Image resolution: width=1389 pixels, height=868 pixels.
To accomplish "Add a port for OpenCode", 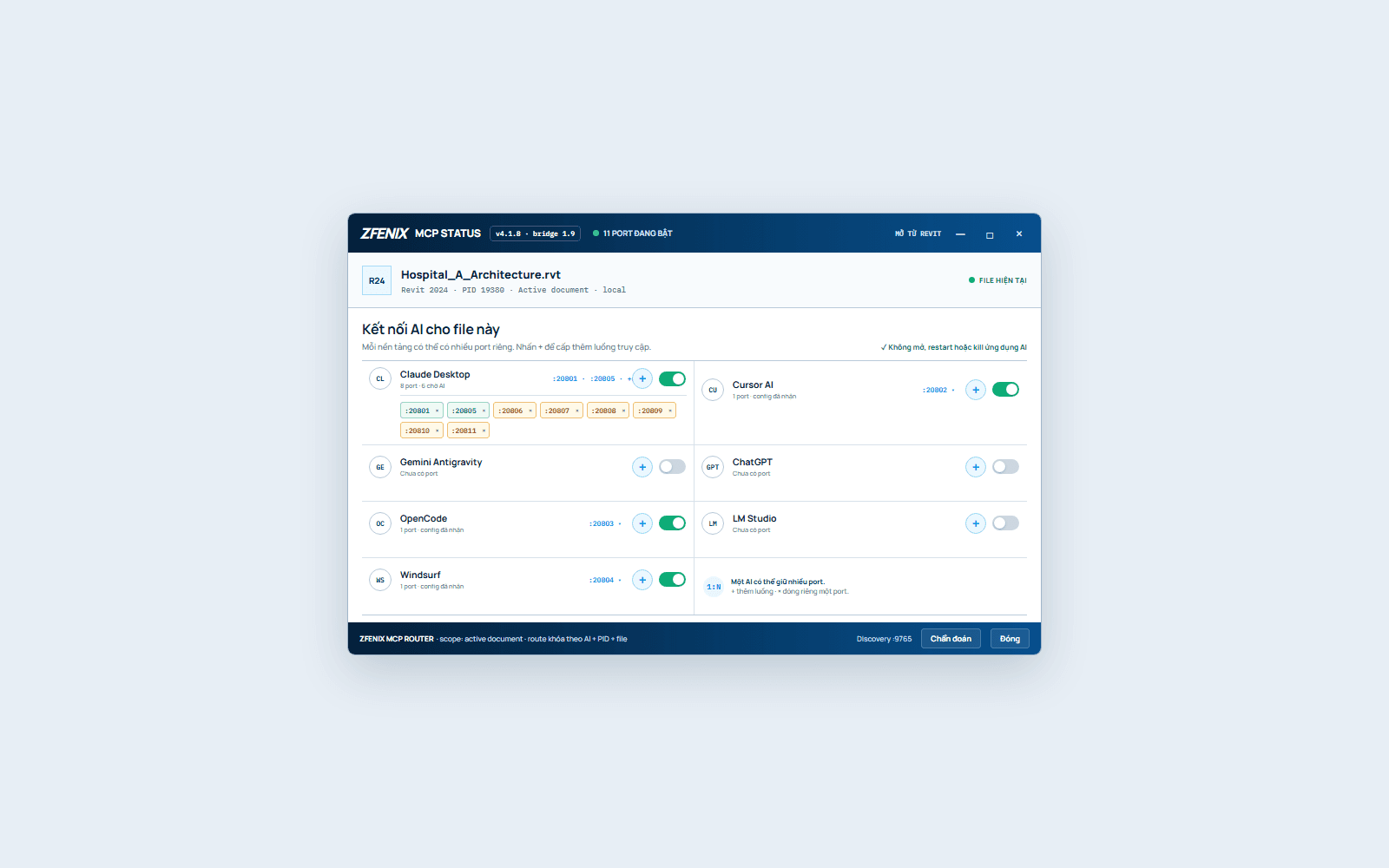I will click(x=642, y=523).
